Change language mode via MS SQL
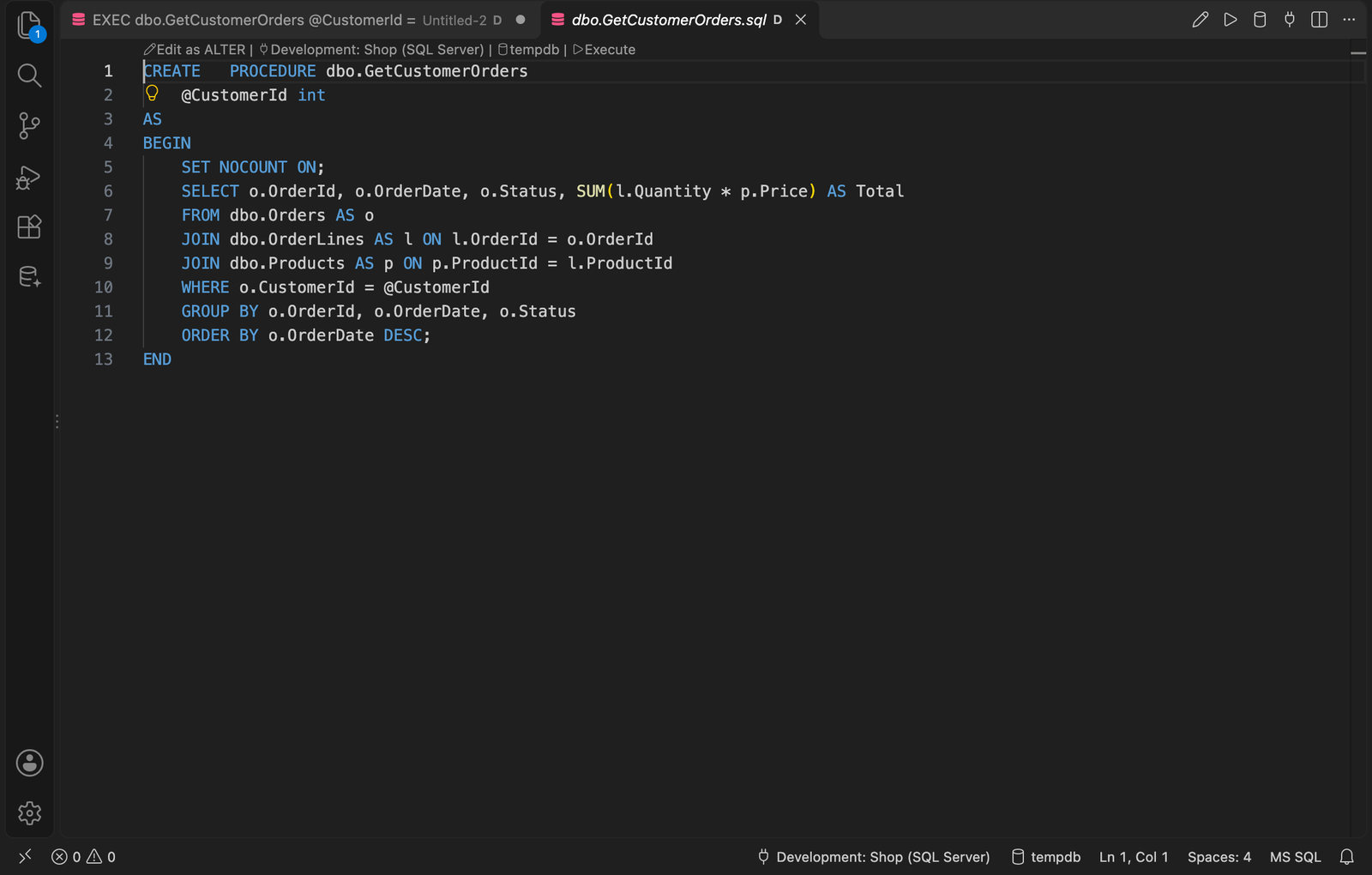 pyautogui.click(x=1295, y=857)
